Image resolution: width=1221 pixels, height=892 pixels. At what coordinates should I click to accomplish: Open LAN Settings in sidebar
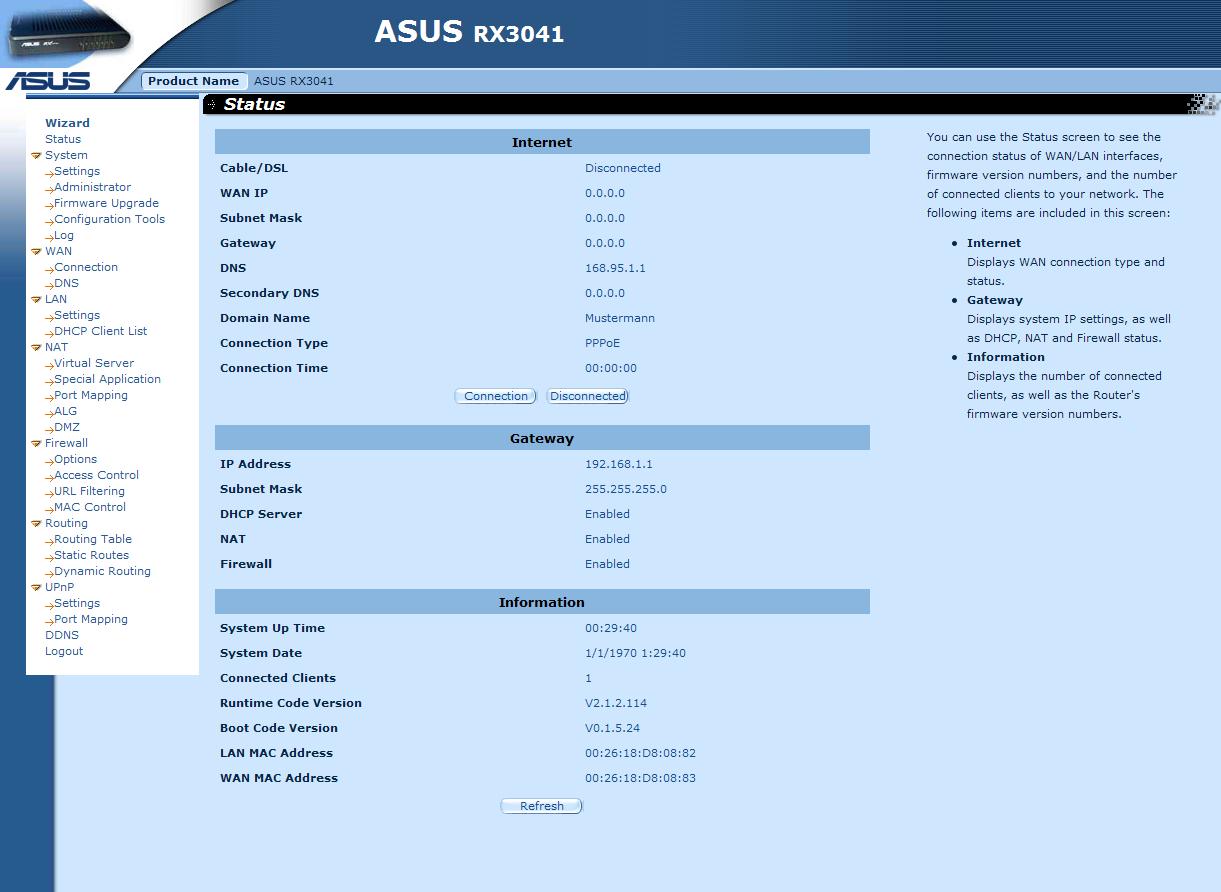[x=77, y=315]
